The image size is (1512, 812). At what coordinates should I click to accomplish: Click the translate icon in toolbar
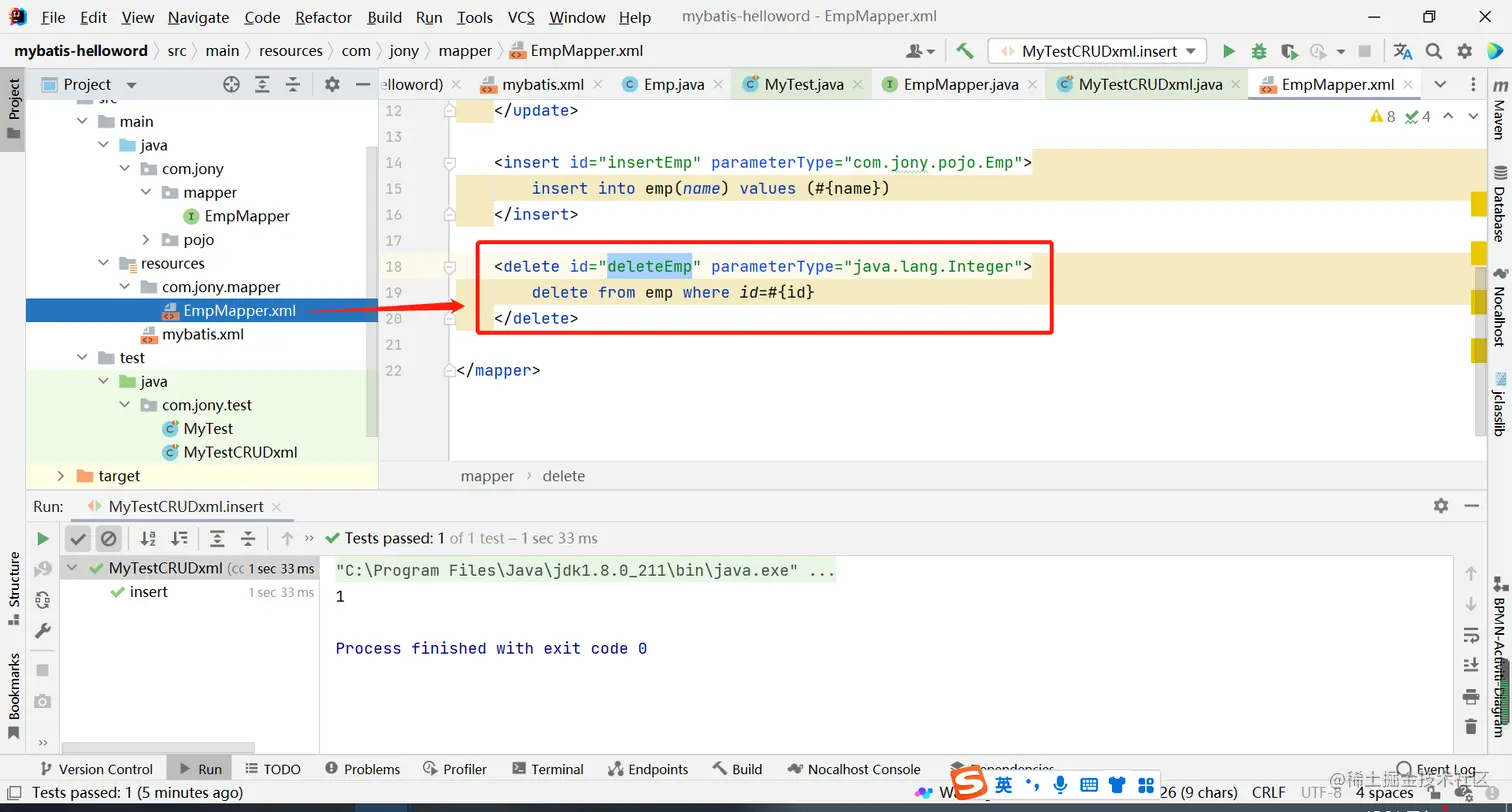1403,51
